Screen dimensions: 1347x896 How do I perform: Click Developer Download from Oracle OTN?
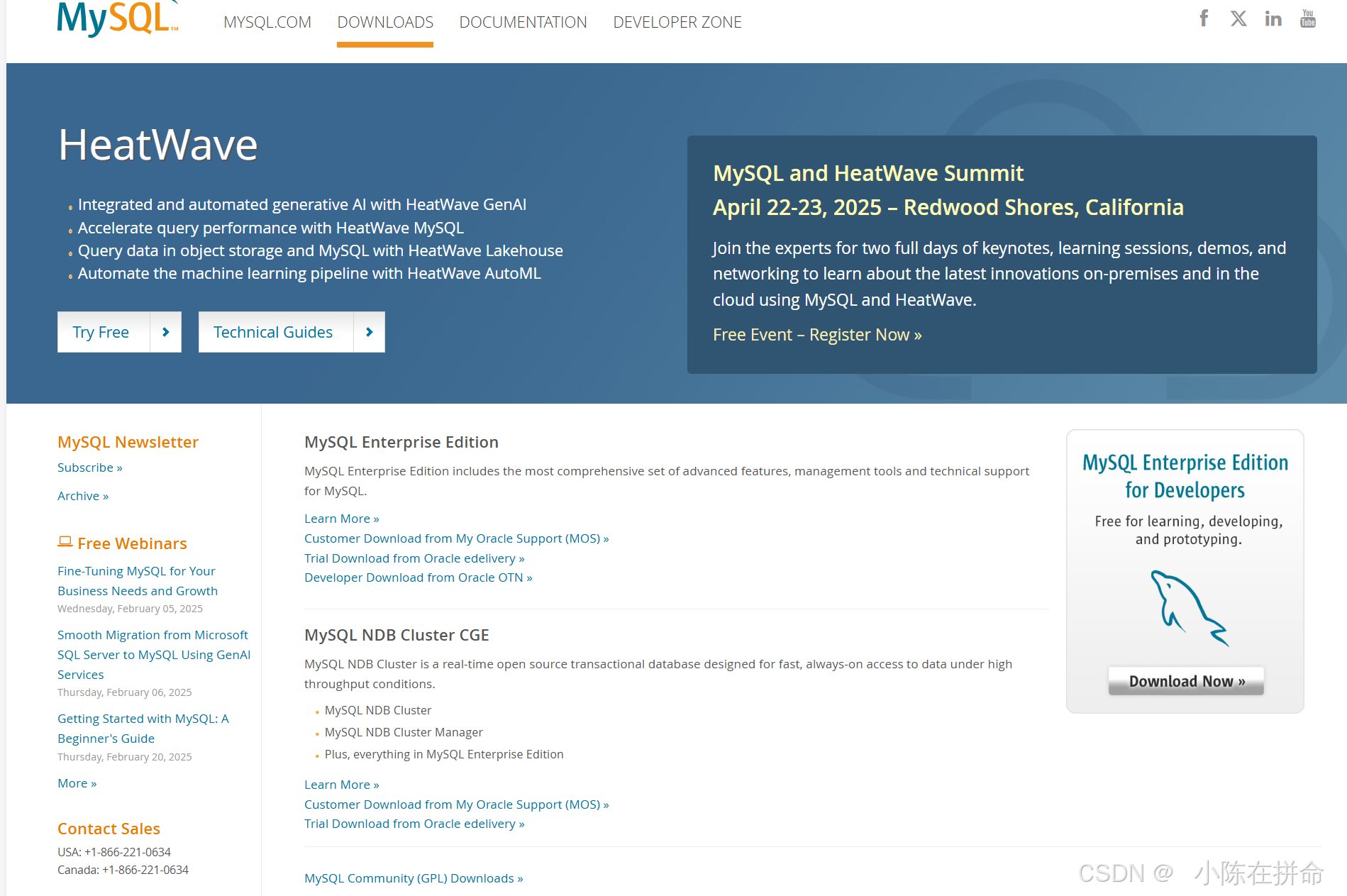coord(418,577)
